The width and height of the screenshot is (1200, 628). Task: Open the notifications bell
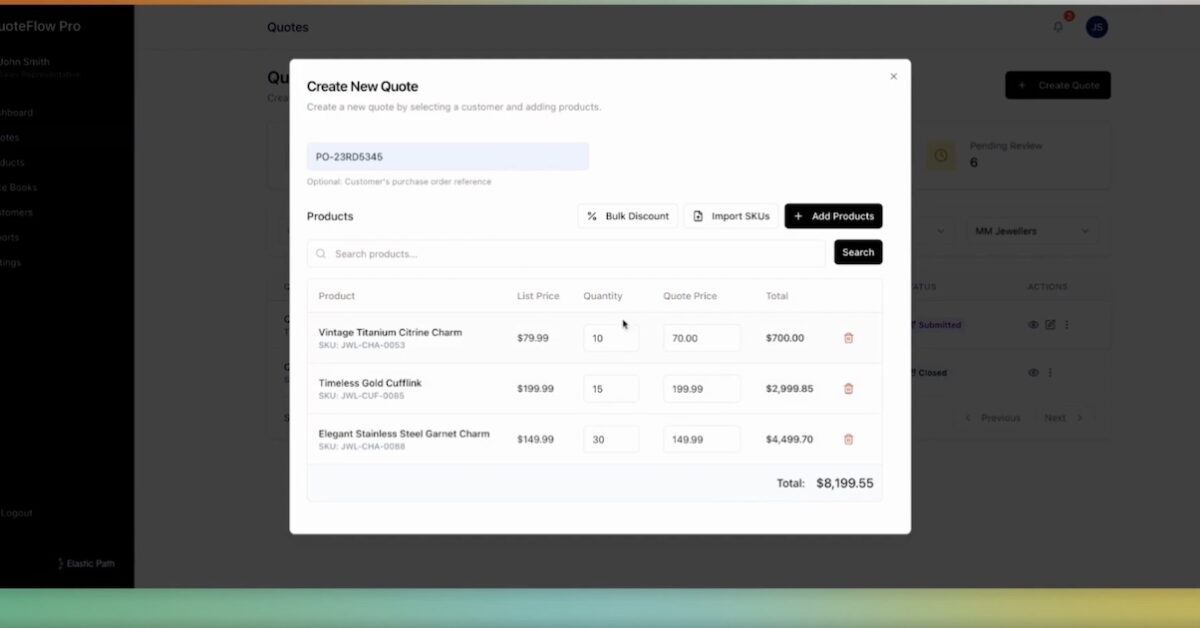1058,27
